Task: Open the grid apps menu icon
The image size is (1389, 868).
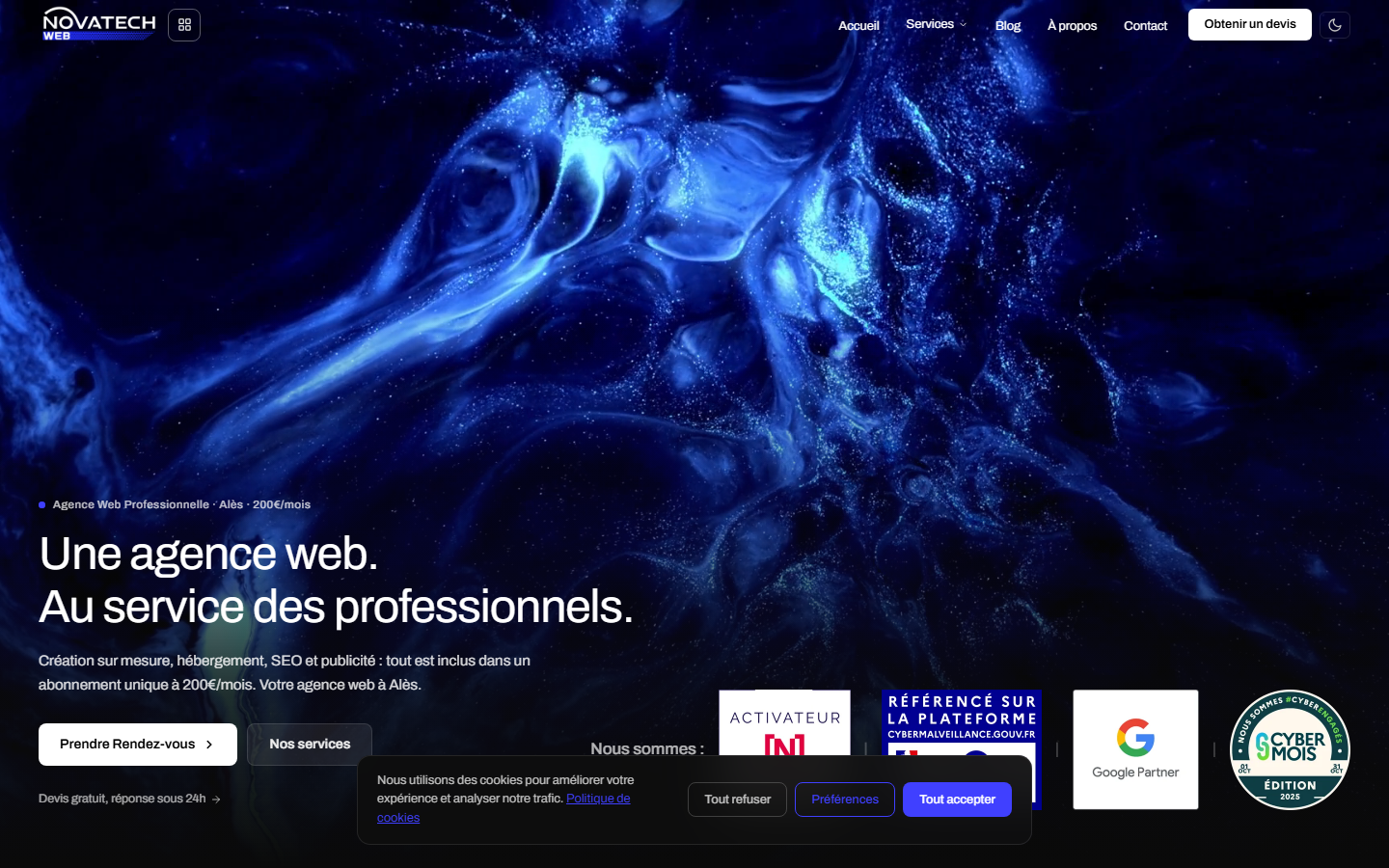Action: [184, 25]
